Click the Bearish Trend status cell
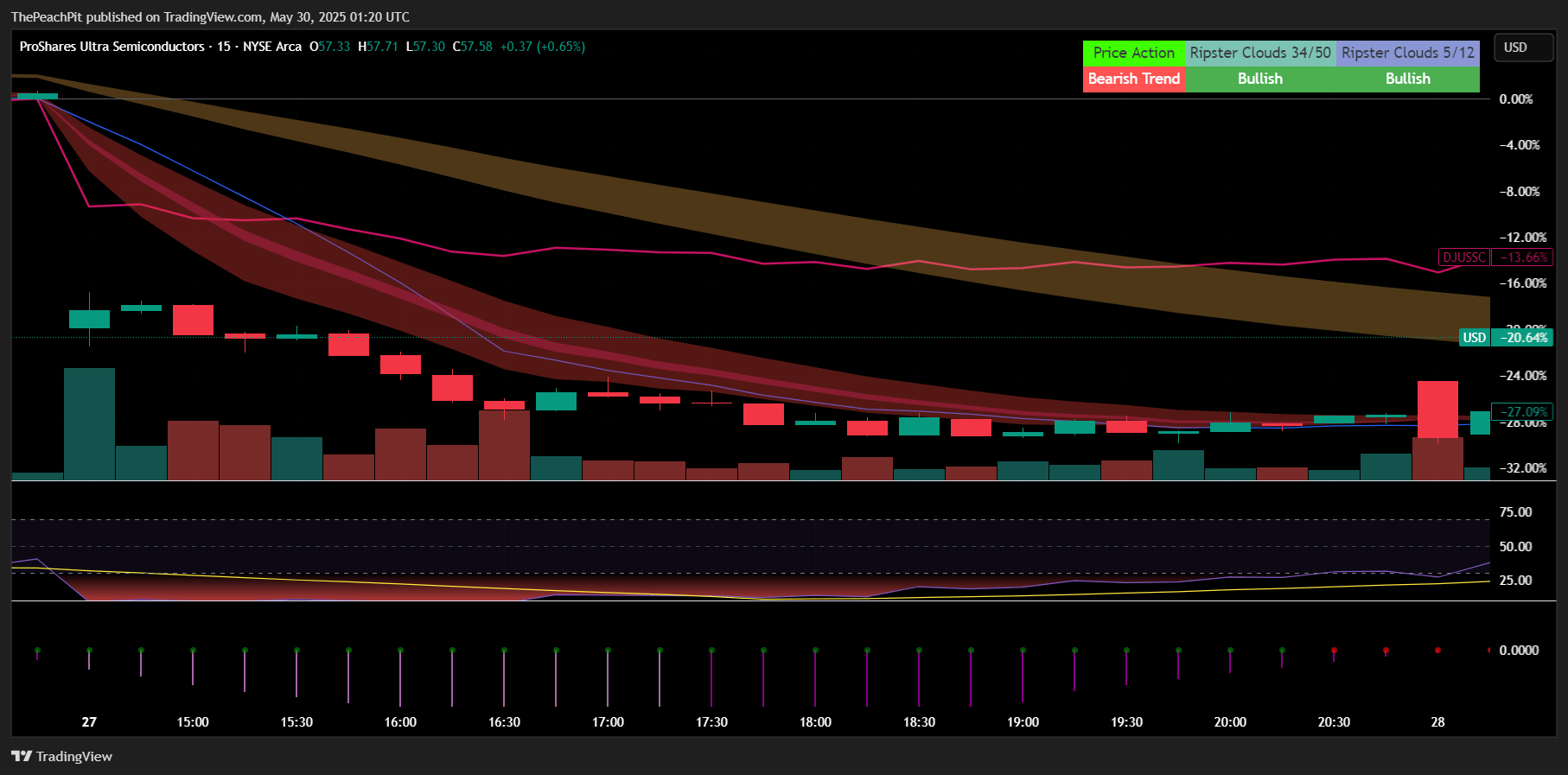Screen dimensions: 1568x775 tap(1134, 79)
